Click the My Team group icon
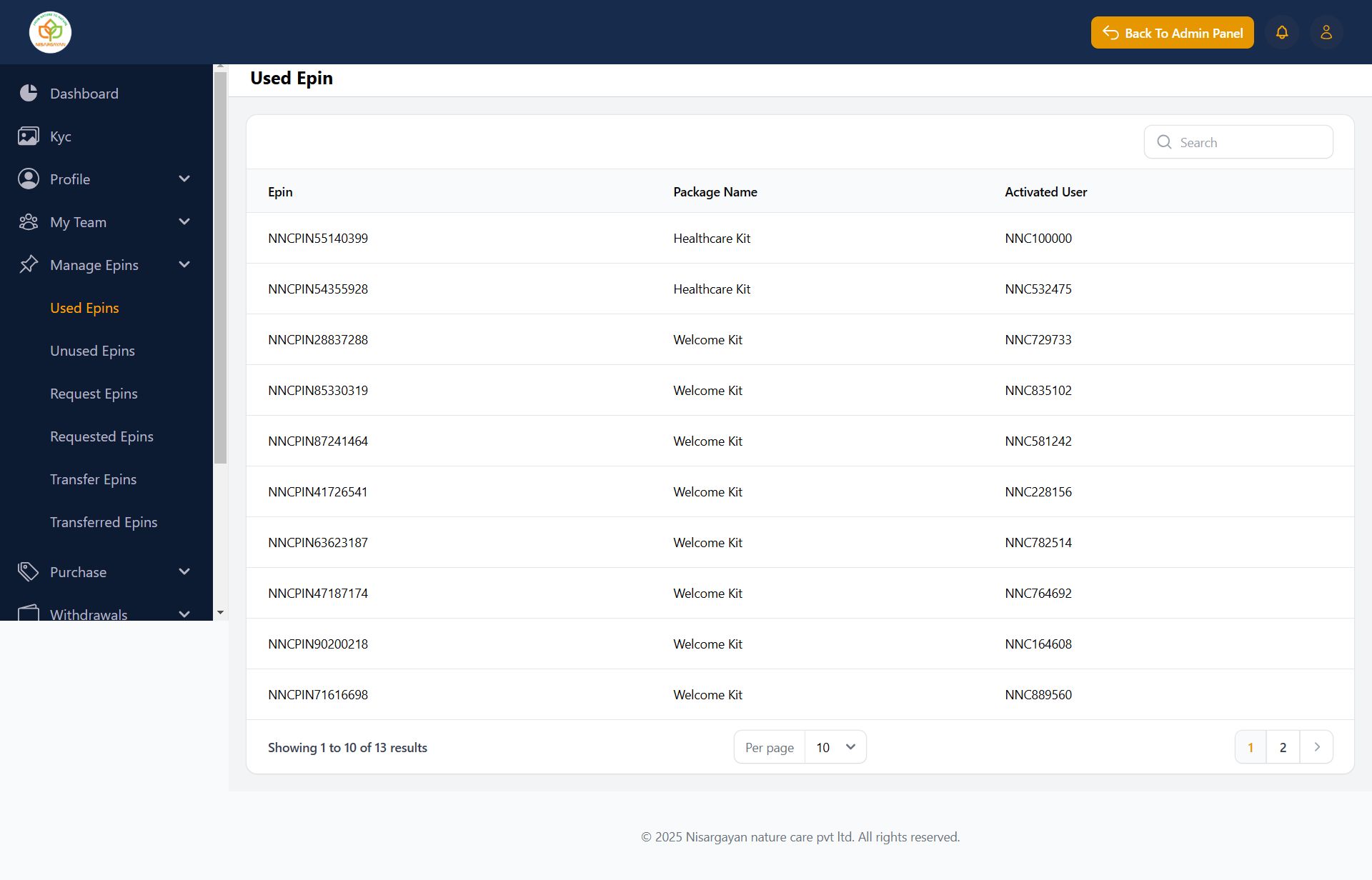The width and height of the screenshot is (1372, 880). click(29, 222)
